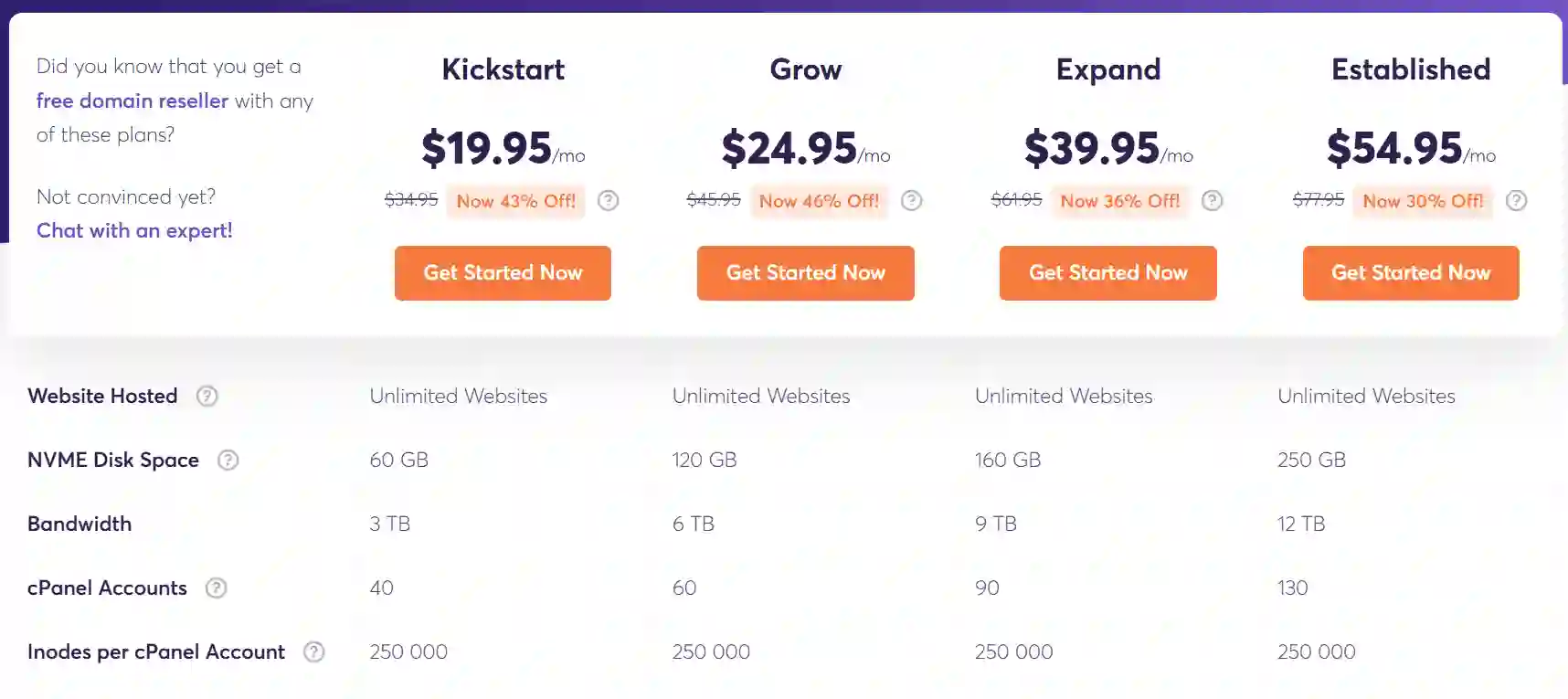This screenshot has height=699, width=1568.
Task: Open the tooltip for Website Hosted
Action: point(207,396)
